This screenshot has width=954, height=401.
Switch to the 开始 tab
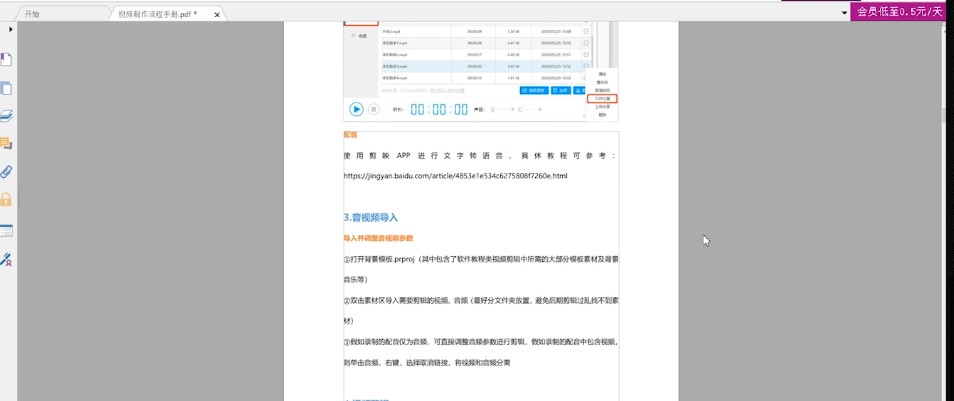pos(33,14)
